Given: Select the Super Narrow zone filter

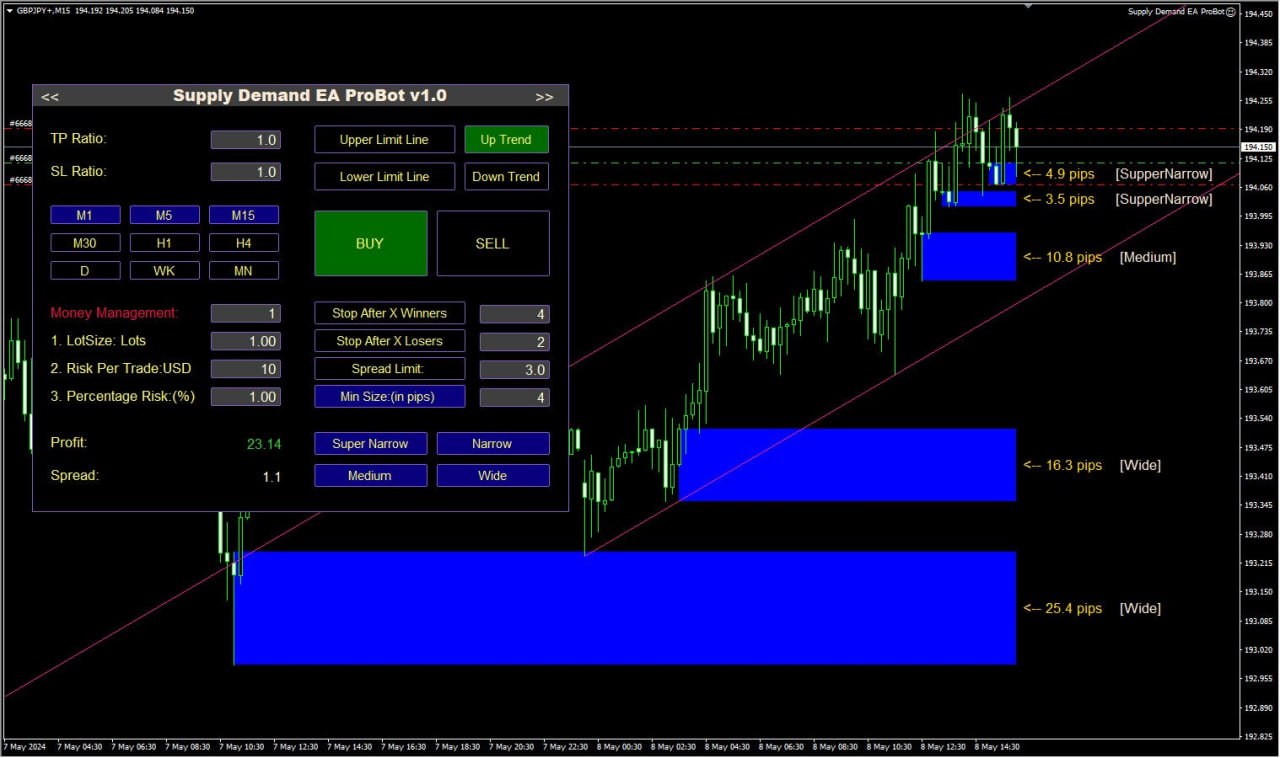Looking at the screenshot, I should pyautogui.click(x=370, y=444).
